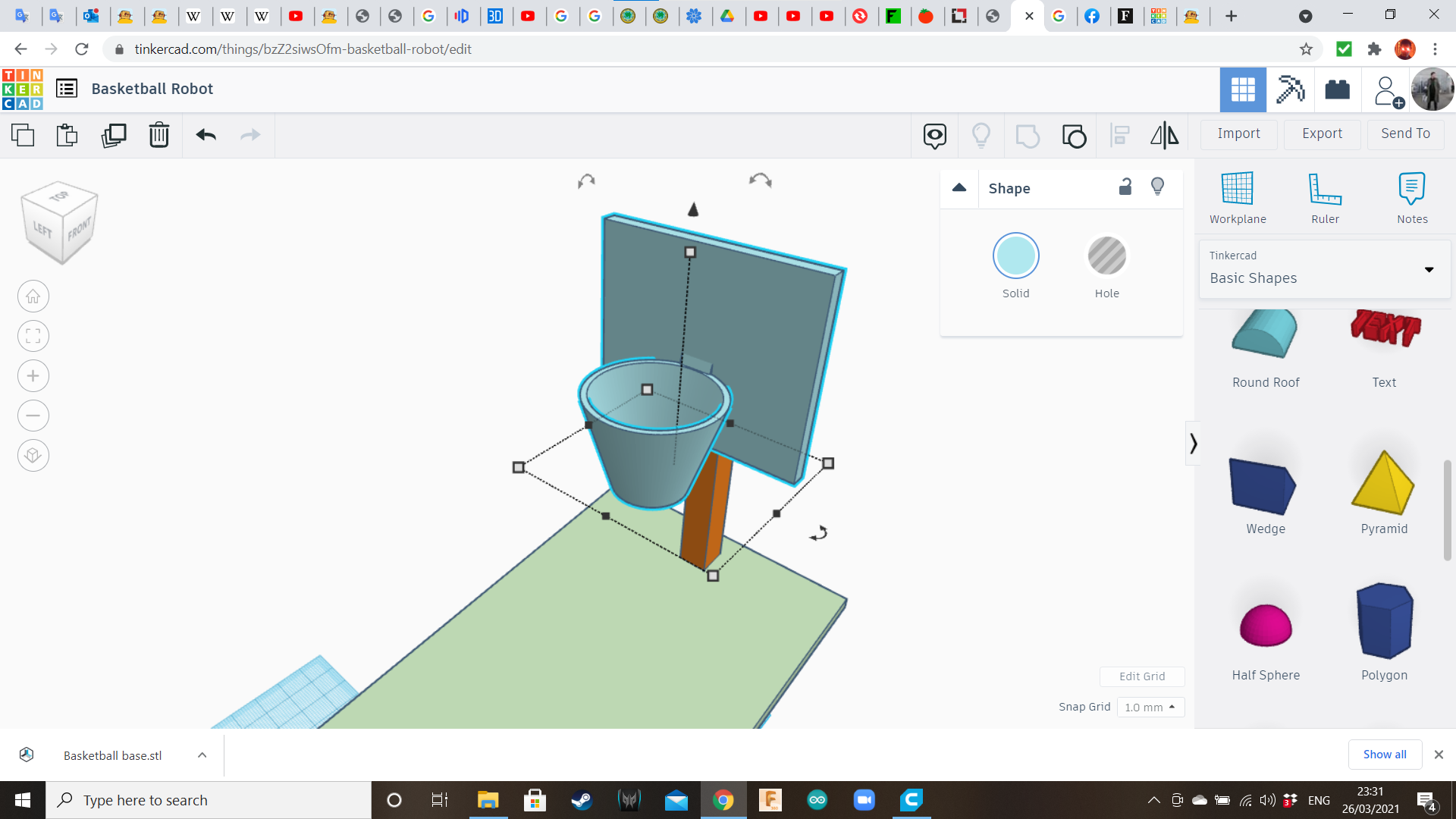The width and height of the screenshot is (1456, 819).
Task: Click the Undo arrow
Action: click(x=206, y=136)
